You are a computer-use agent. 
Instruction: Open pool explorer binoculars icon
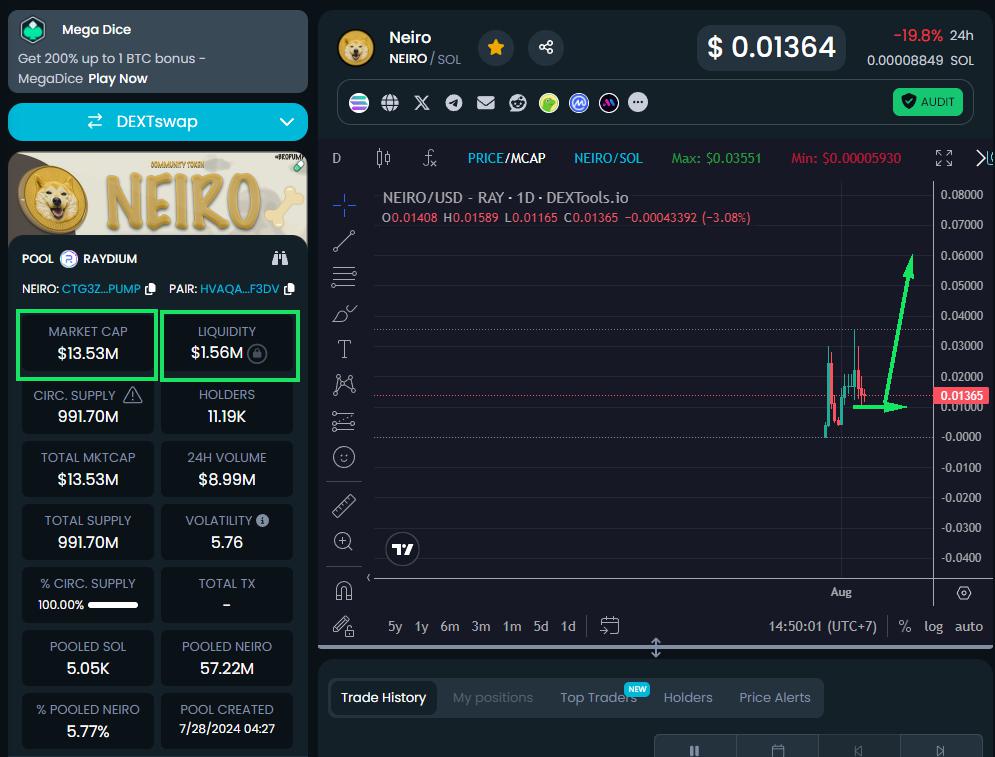280,258
